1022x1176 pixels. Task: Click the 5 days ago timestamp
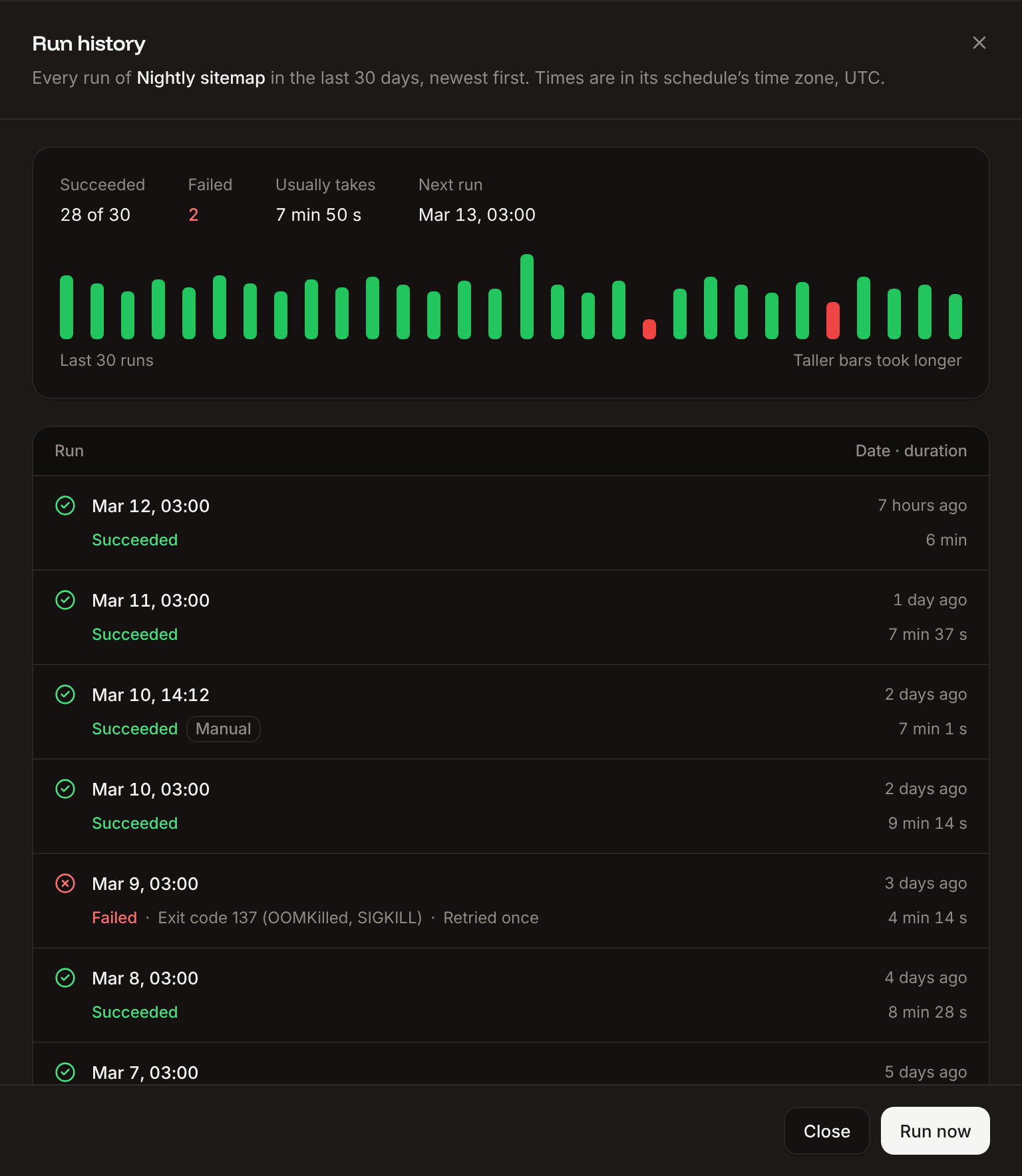926,1072
